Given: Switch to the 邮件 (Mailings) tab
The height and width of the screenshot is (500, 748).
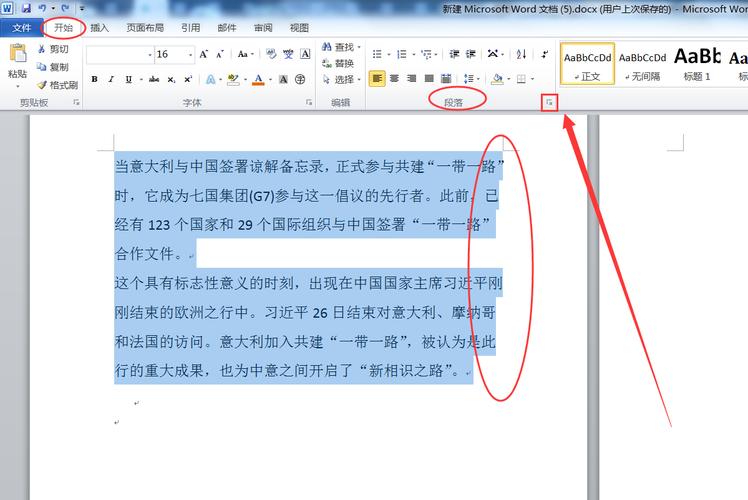Looking at the screenshot, I should click(227, 28).
